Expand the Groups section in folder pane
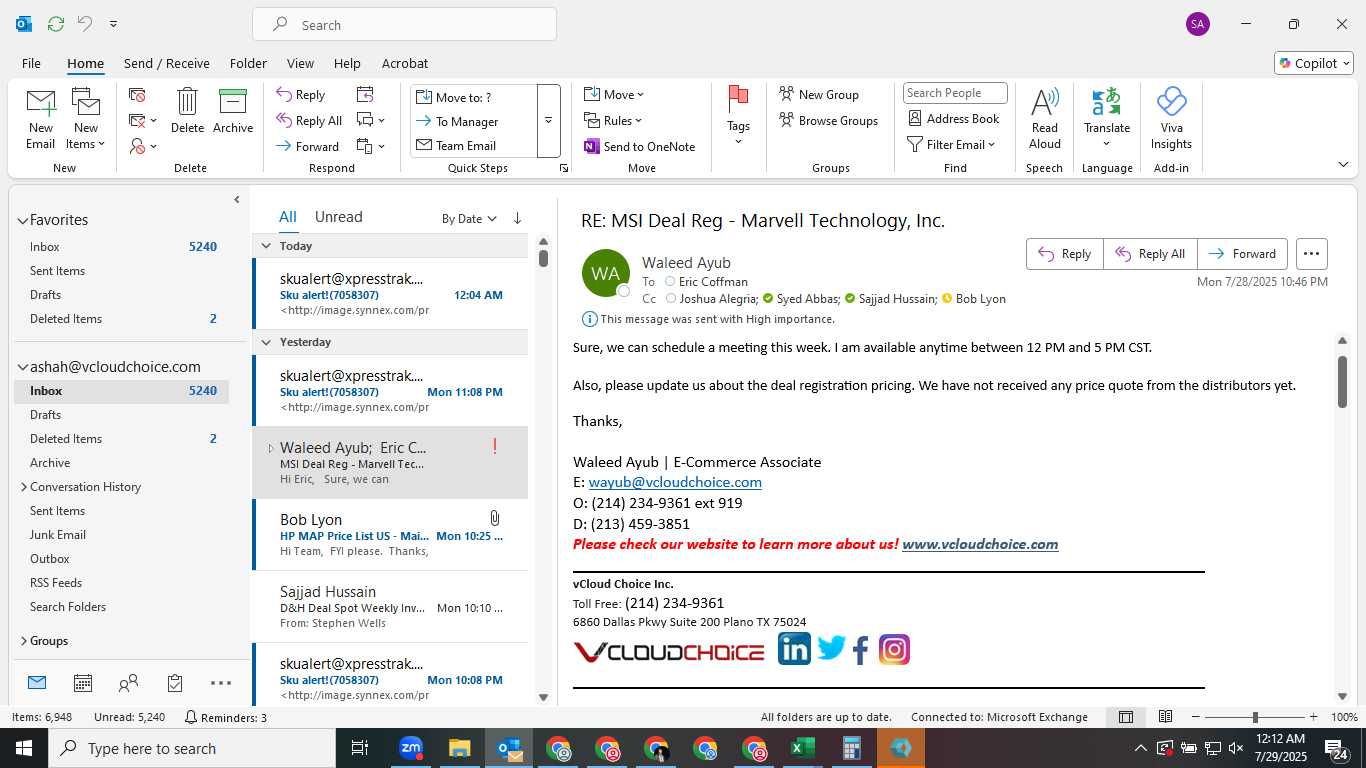 point(23,641)
